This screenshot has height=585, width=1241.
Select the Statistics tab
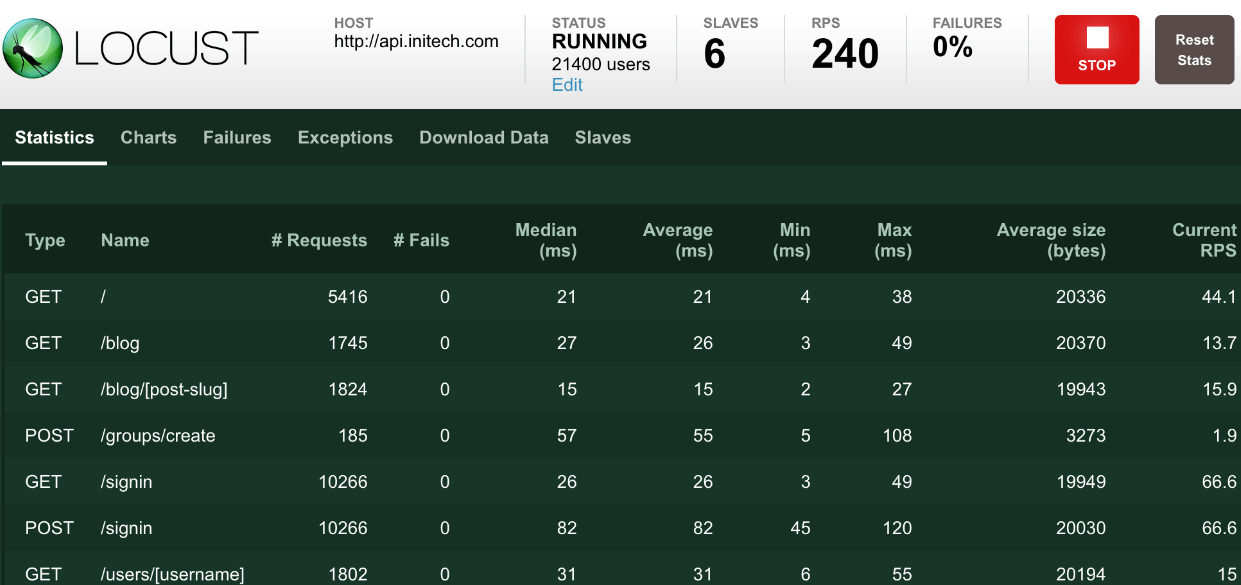tap(55, 138)
